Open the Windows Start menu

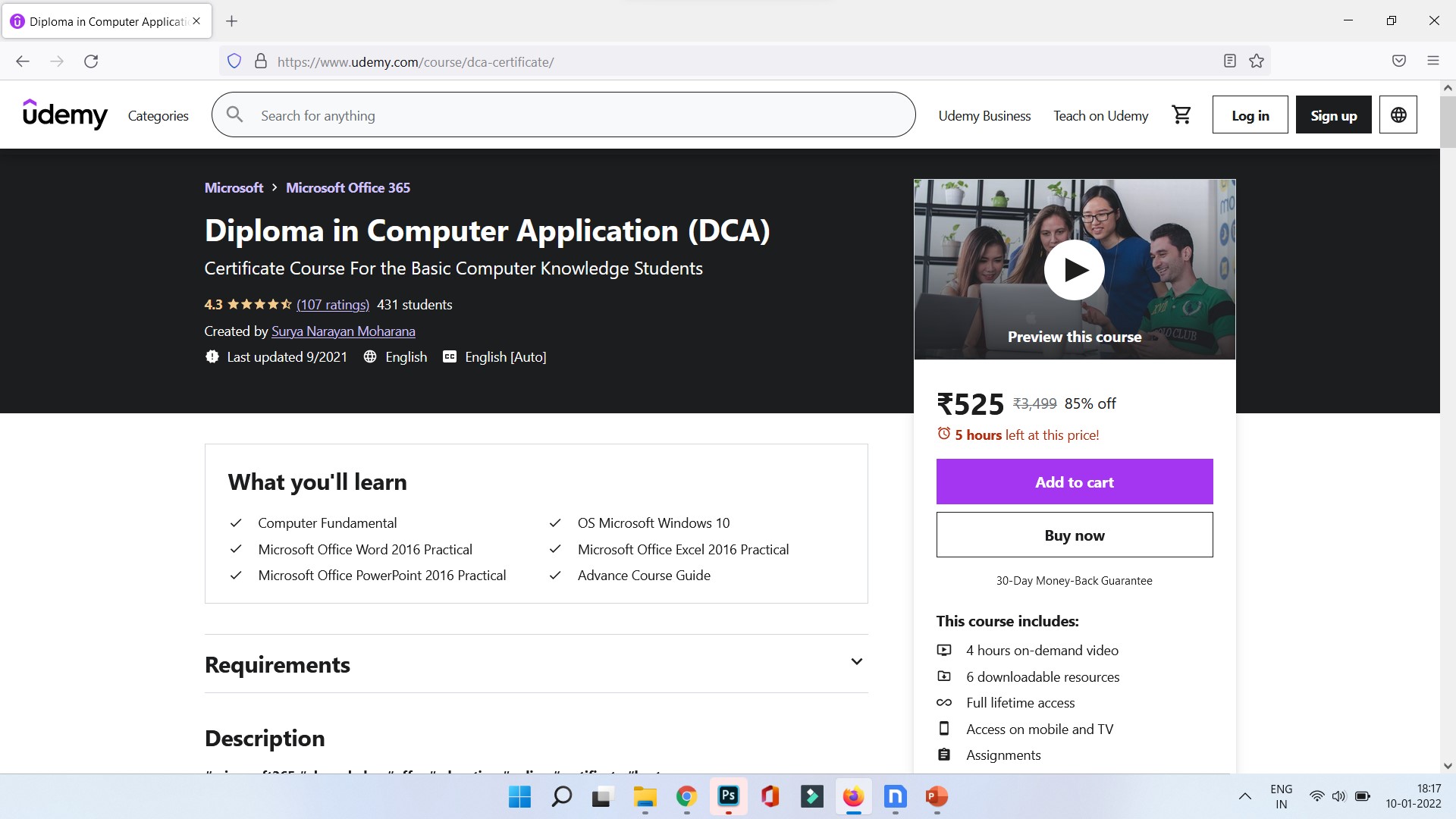[519, 797]
